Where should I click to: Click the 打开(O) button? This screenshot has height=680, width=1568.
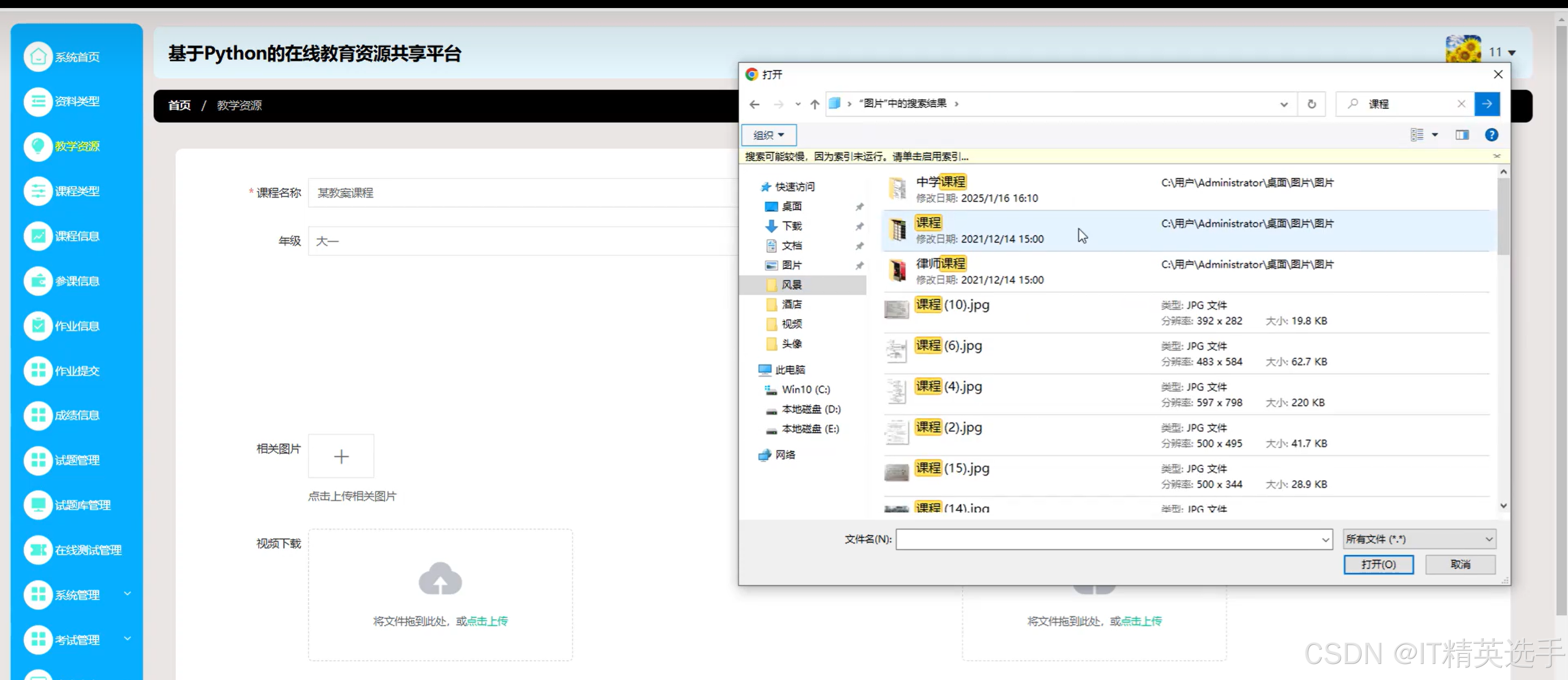[x=1378, y=564]
